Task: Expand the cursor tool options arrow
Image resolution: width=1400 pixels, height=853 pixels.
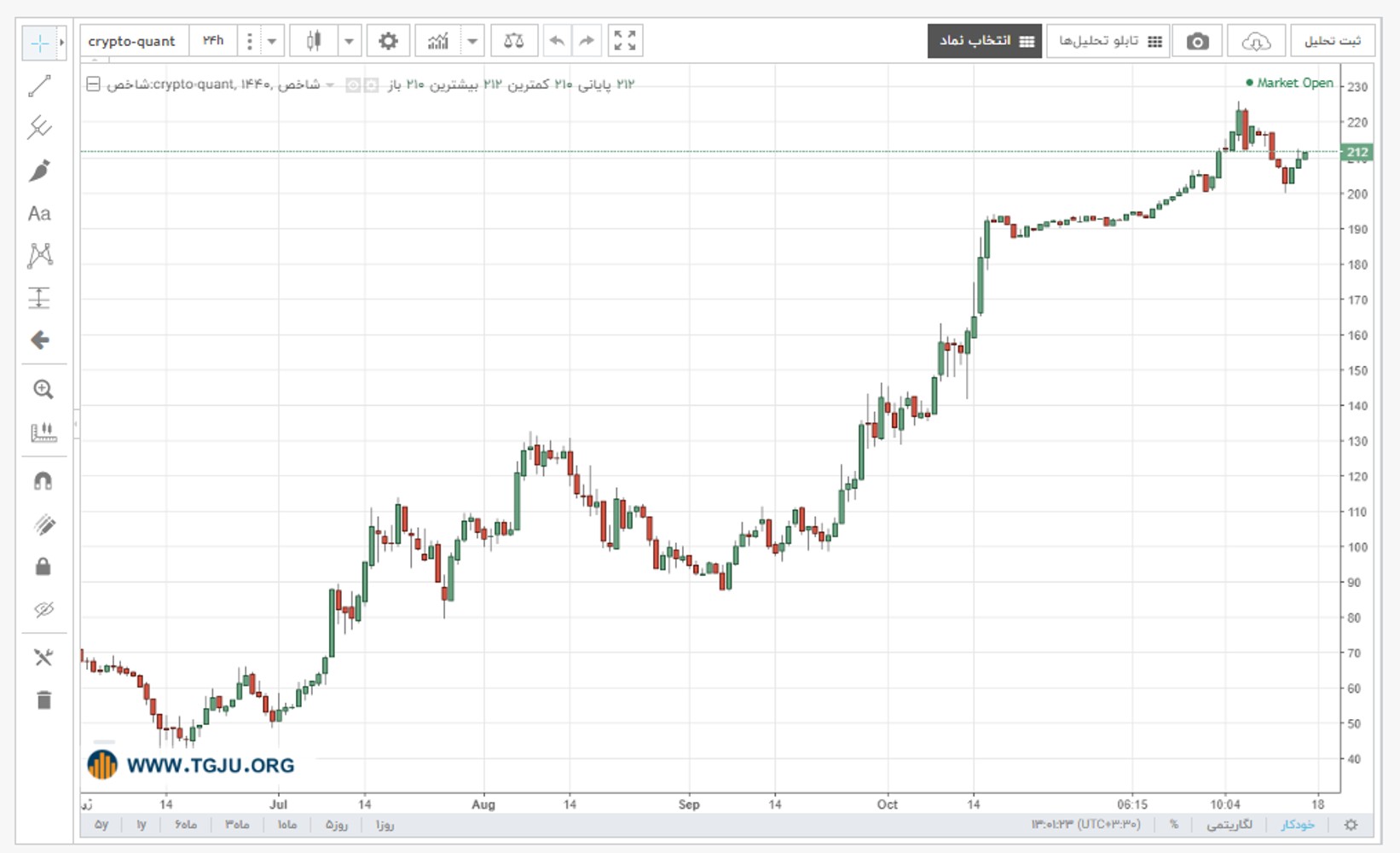Action: pyautogui.click(x=61, y=43)
